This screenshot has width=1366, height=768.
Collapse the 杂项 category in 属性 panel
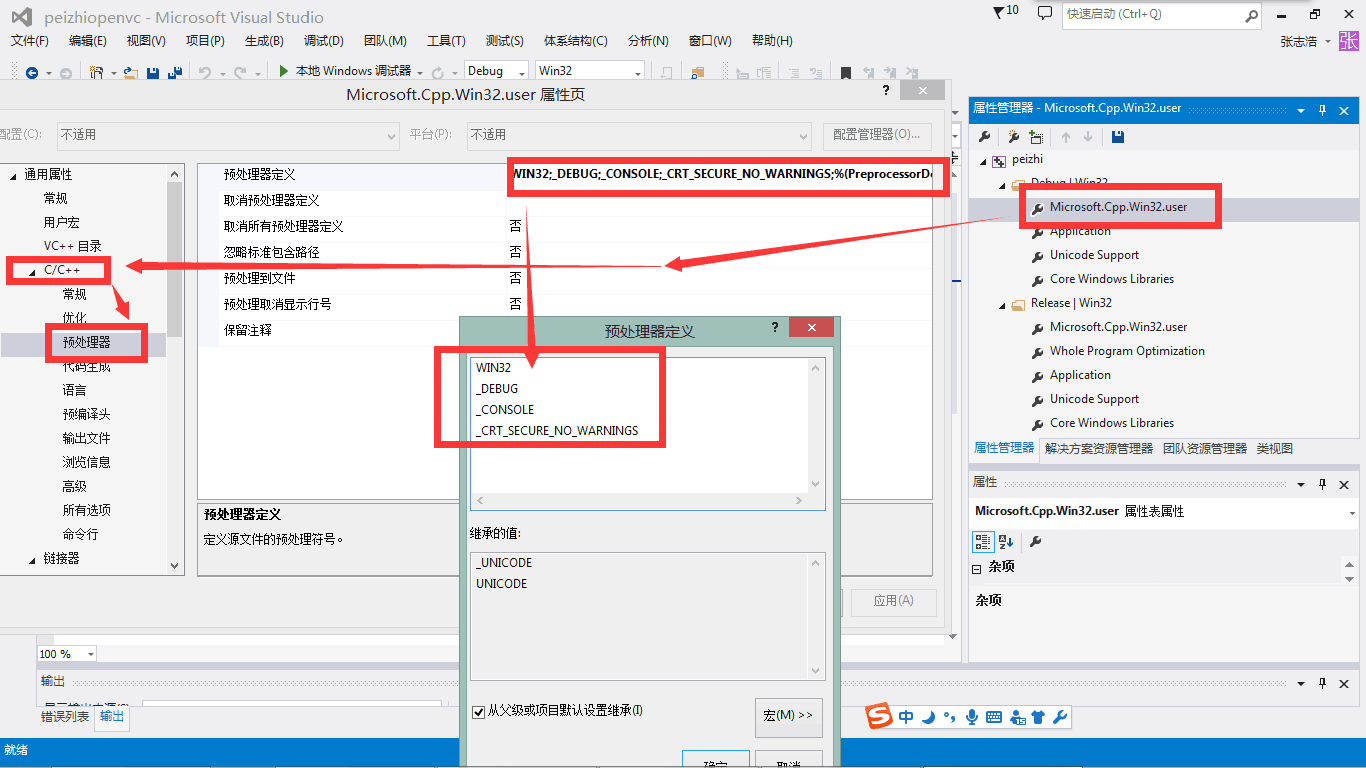click(x=977, y=567)
